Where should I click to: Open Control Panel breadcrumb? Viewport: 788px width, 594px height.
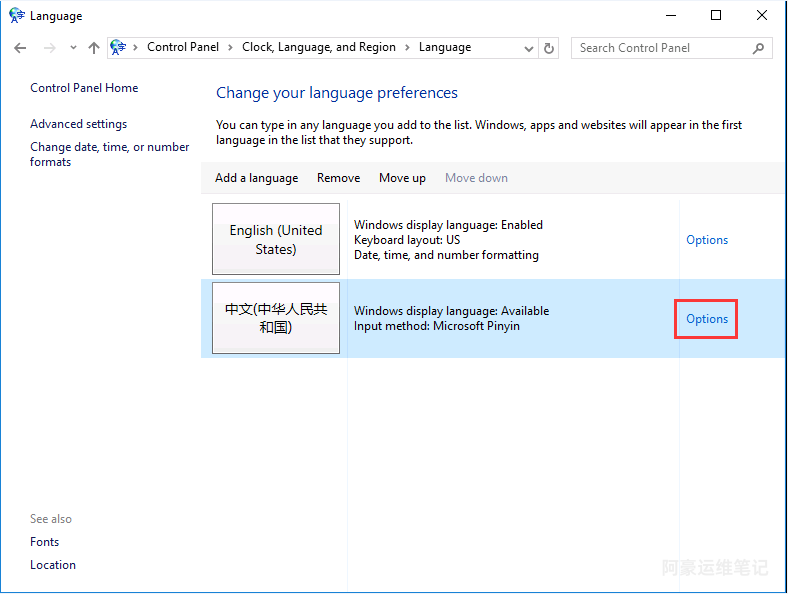tap(183, 47)
